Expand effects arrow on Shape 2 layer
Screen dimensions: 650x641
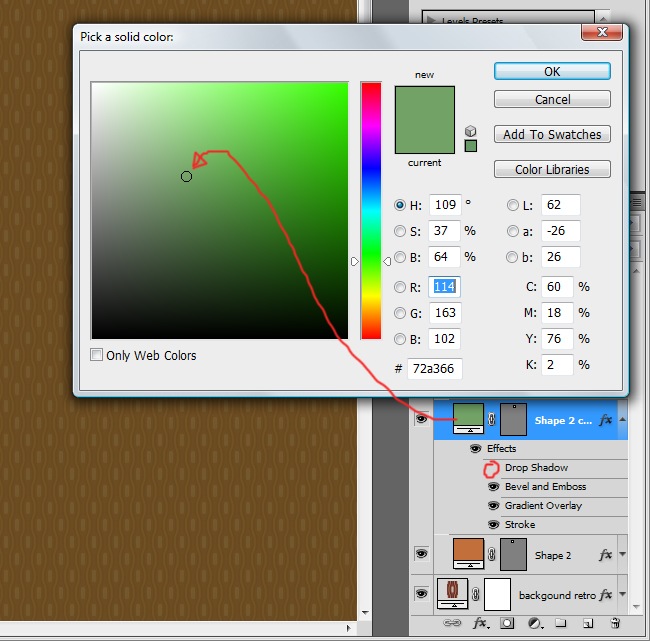[623, 554]
